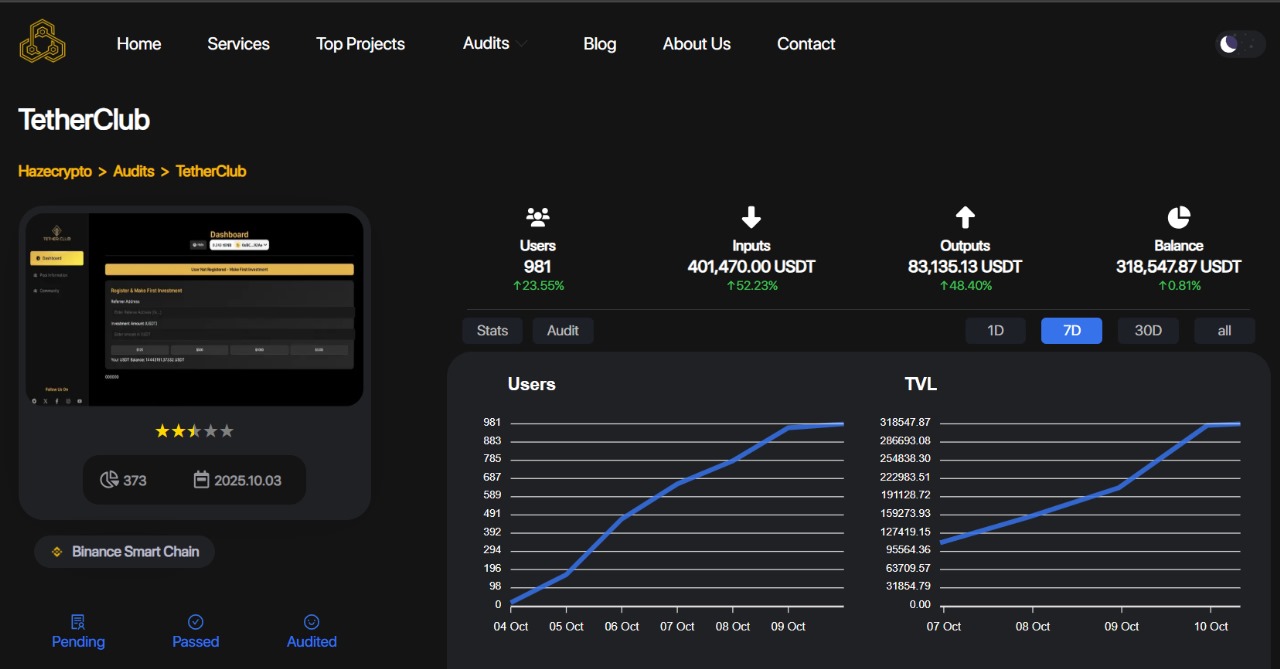Select the 1D time range
The image size is (1280, 669).
tap(995, 331)
